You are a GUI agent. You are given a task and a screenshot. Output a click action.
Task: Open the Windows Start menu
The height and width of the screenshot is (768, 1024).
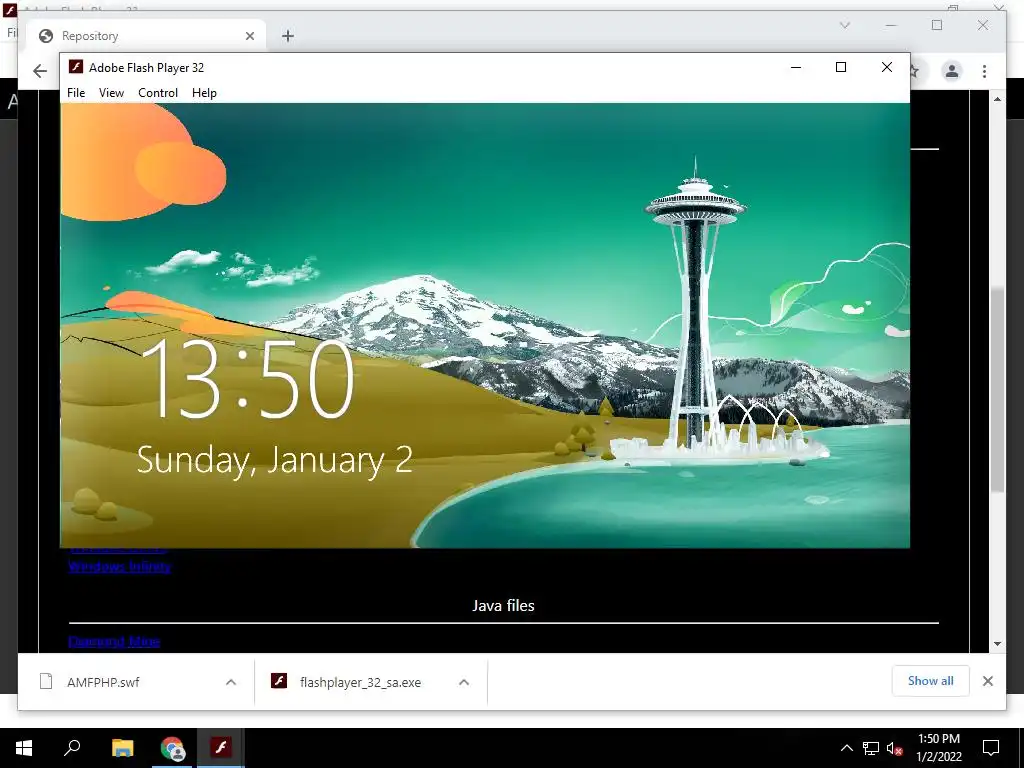(x=24, y=748)
